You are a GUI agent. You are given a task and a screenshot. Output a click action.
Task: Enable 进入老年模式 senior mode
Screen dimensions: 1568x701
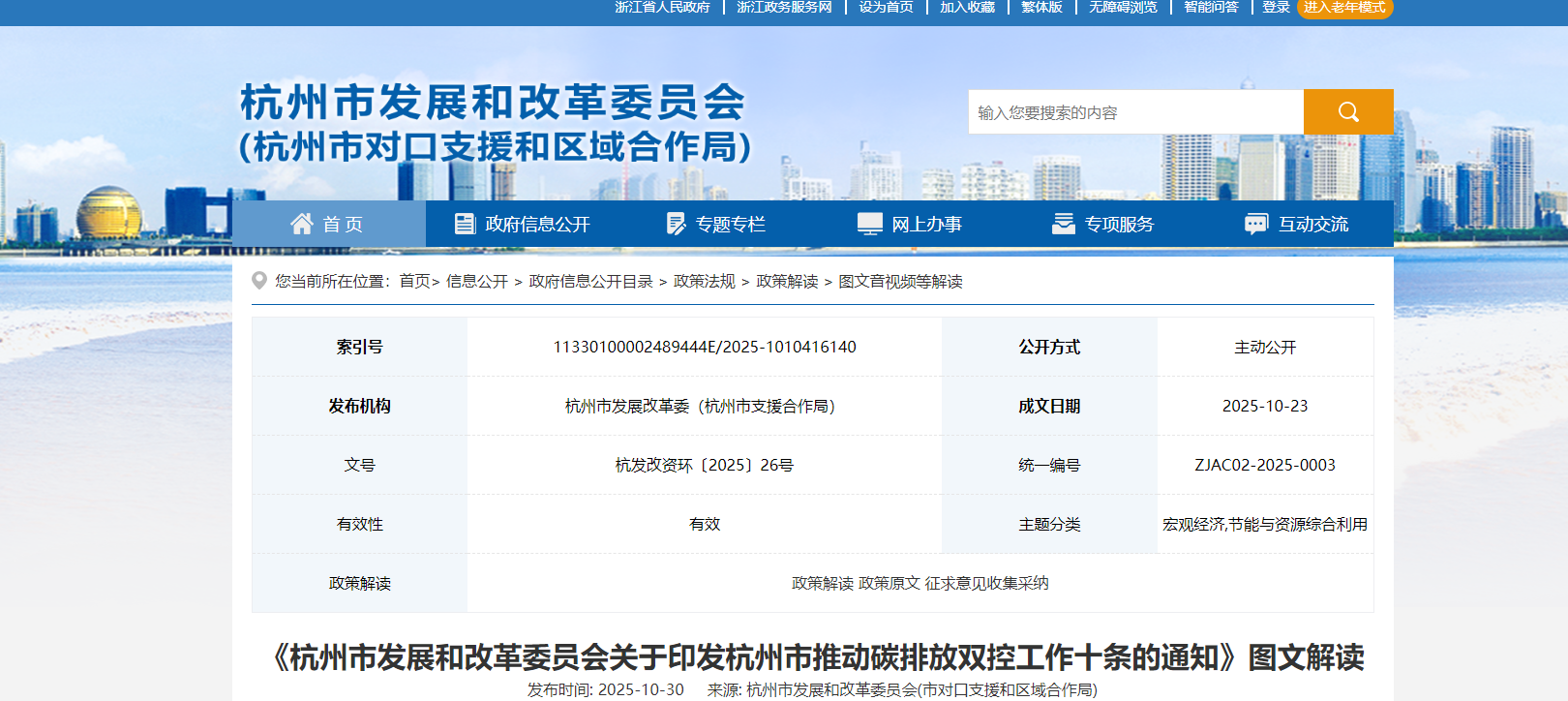1343,8
